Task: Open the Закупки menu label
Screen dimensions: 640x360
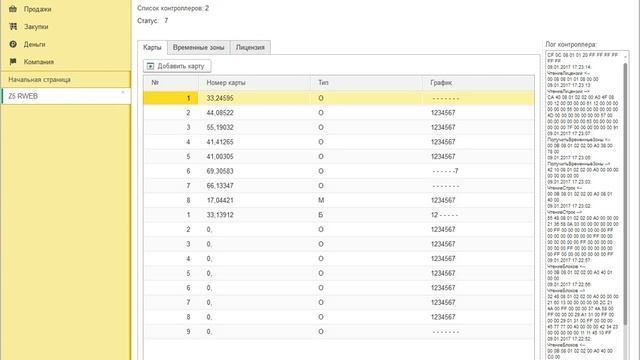Action: (x=36, y=27)
